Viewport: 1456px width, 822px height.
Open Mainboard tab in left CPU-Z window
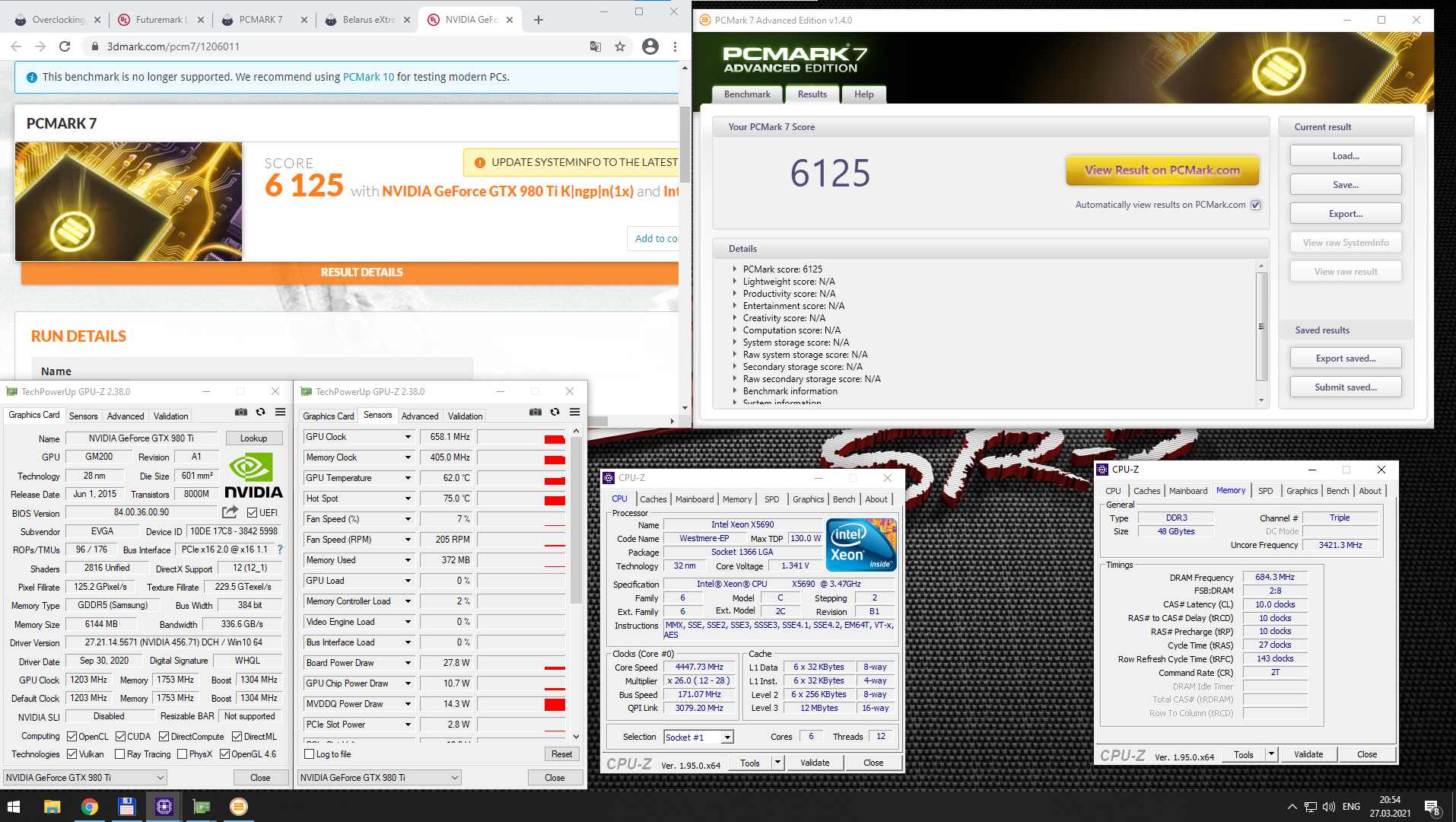[x=695, y=499]
